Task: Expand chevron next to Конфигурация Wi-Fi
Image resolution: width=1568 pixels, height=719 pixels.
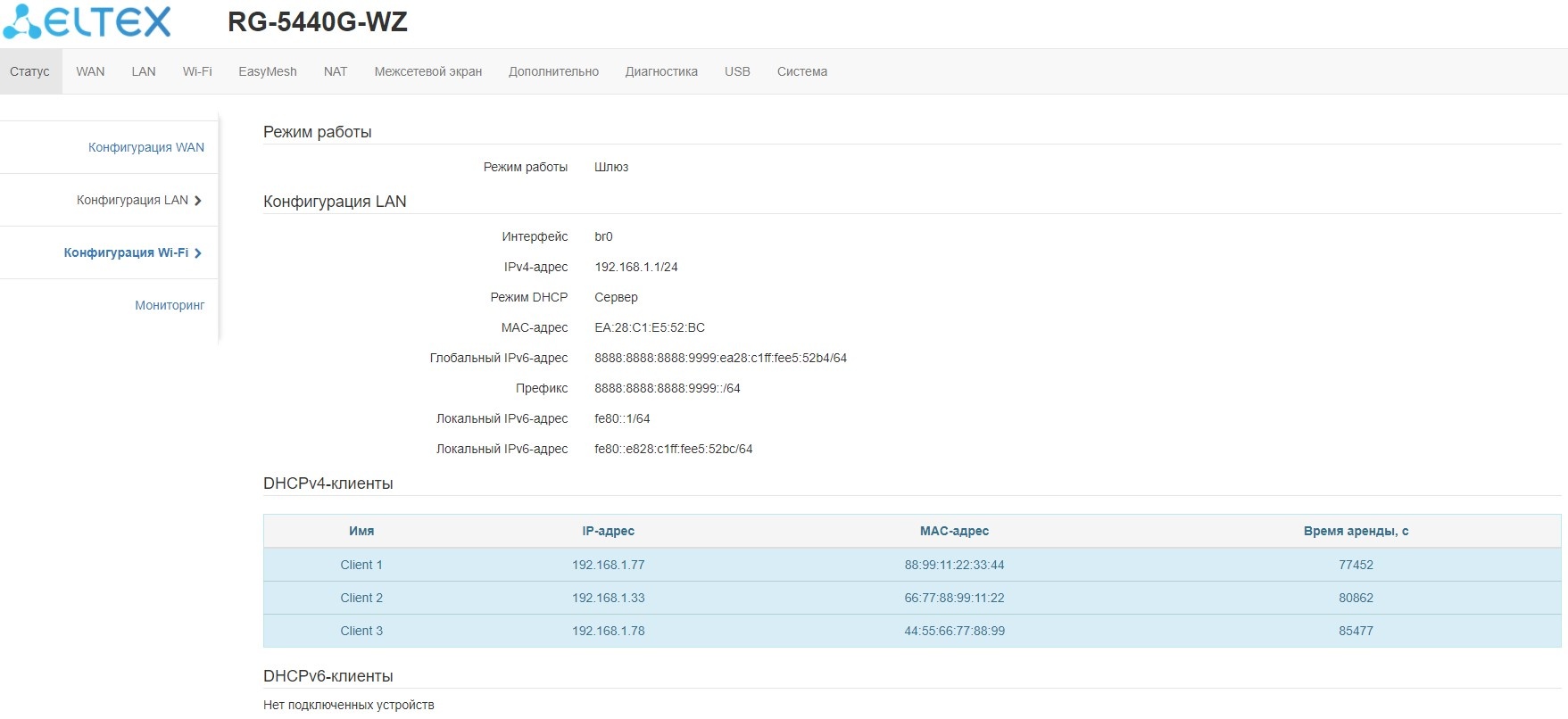Action: tap(198, 253)
